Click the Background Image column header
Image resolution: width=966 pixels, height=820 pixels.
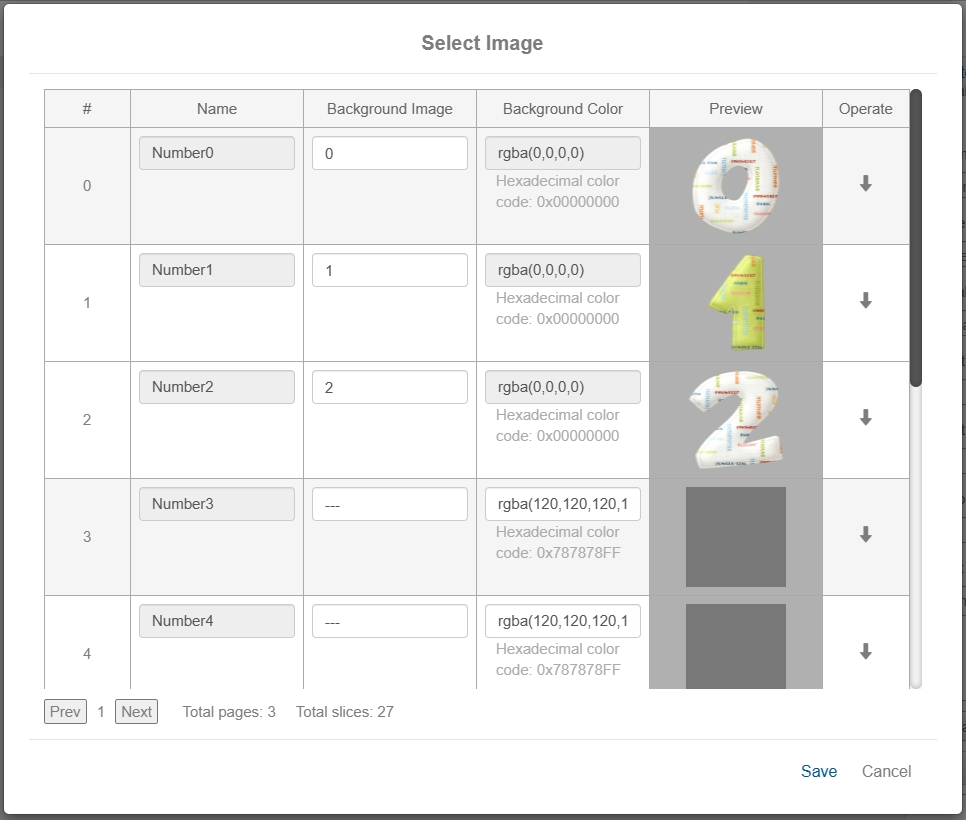pos(390,109)
